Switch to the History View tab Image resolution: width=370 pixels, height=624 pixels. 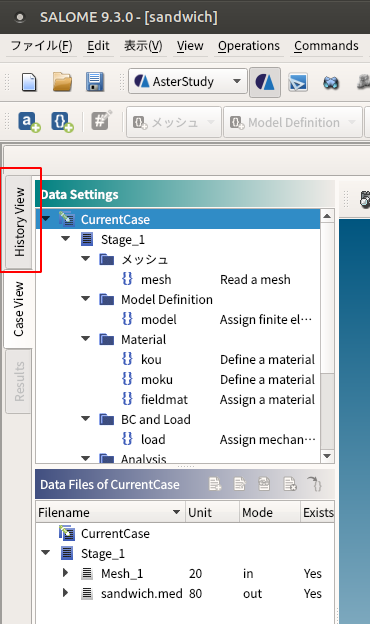click(19, 222)
